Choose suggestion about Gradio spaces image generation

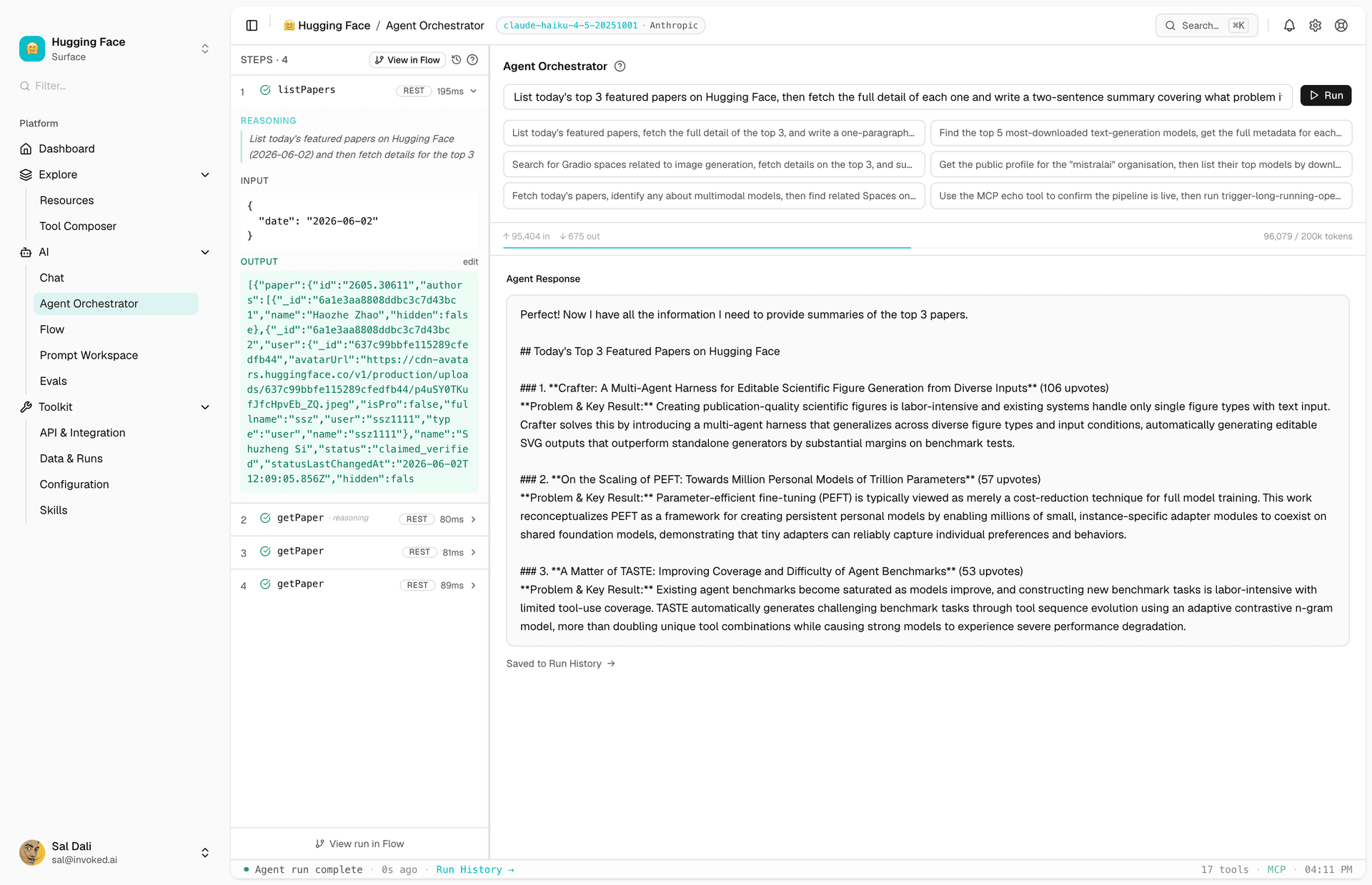pyautogui.click(x=714, y=164)
